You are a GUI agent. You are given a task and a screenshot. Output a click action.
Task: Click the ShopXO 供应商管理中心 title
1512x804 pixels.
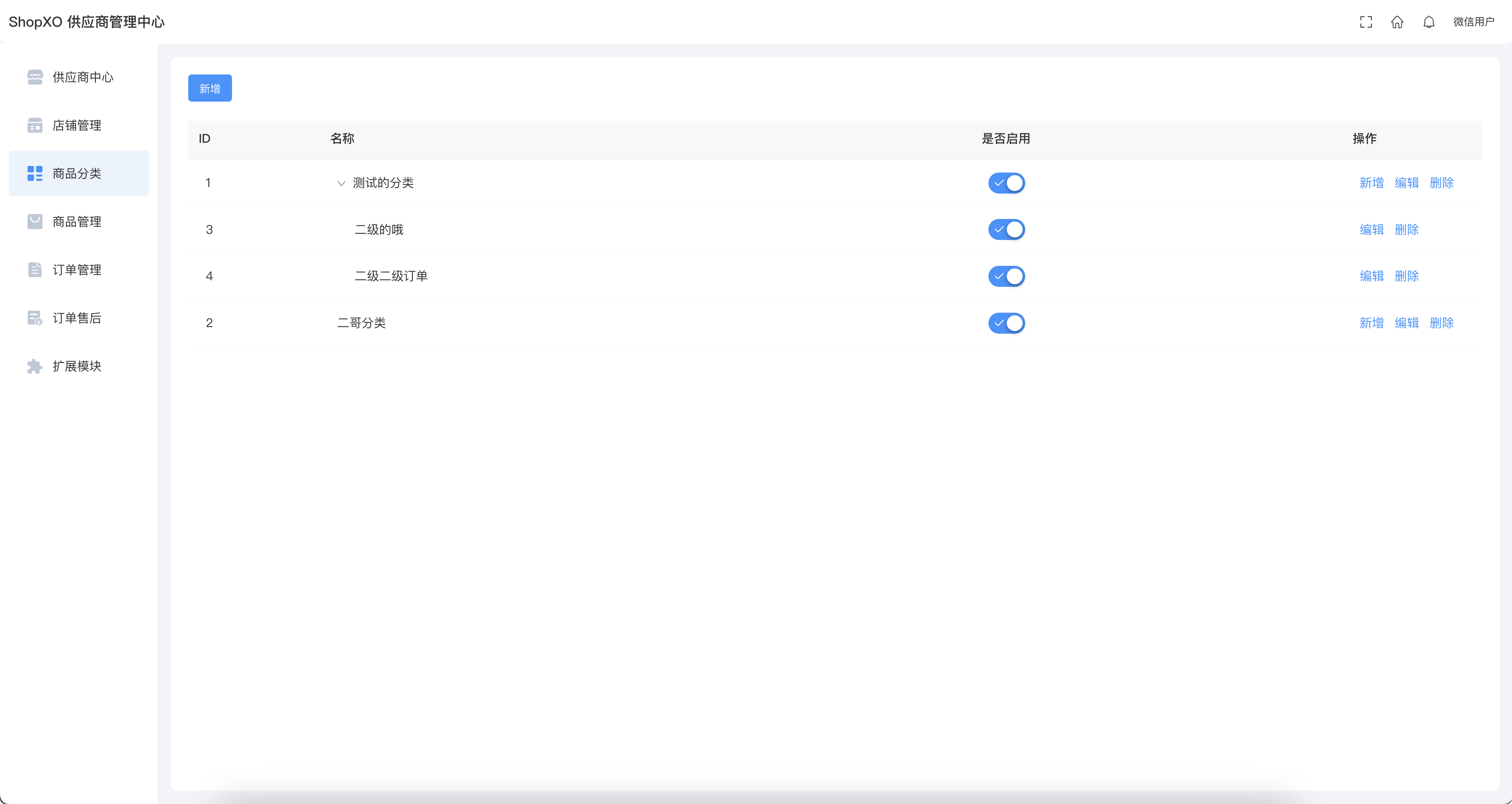(x=87, y=22)
